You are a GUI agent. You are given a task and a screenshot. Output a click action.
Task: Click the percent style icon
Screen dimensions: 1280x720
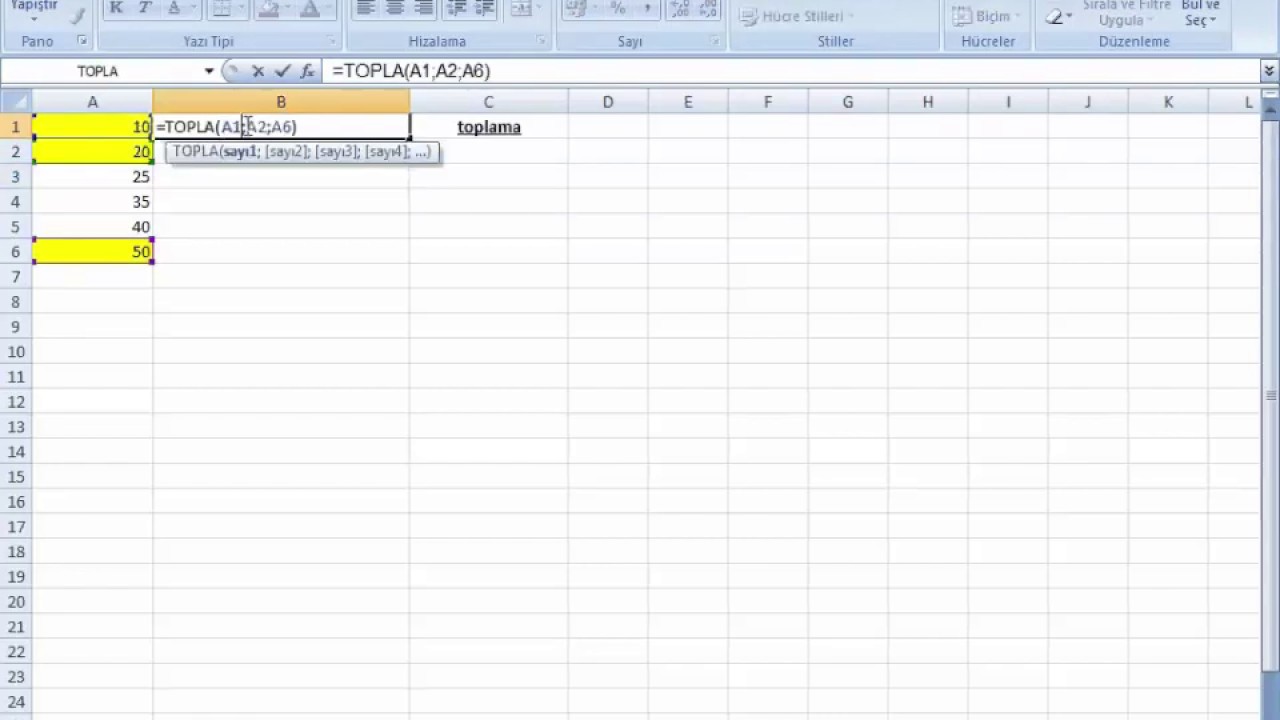point(618,9)
